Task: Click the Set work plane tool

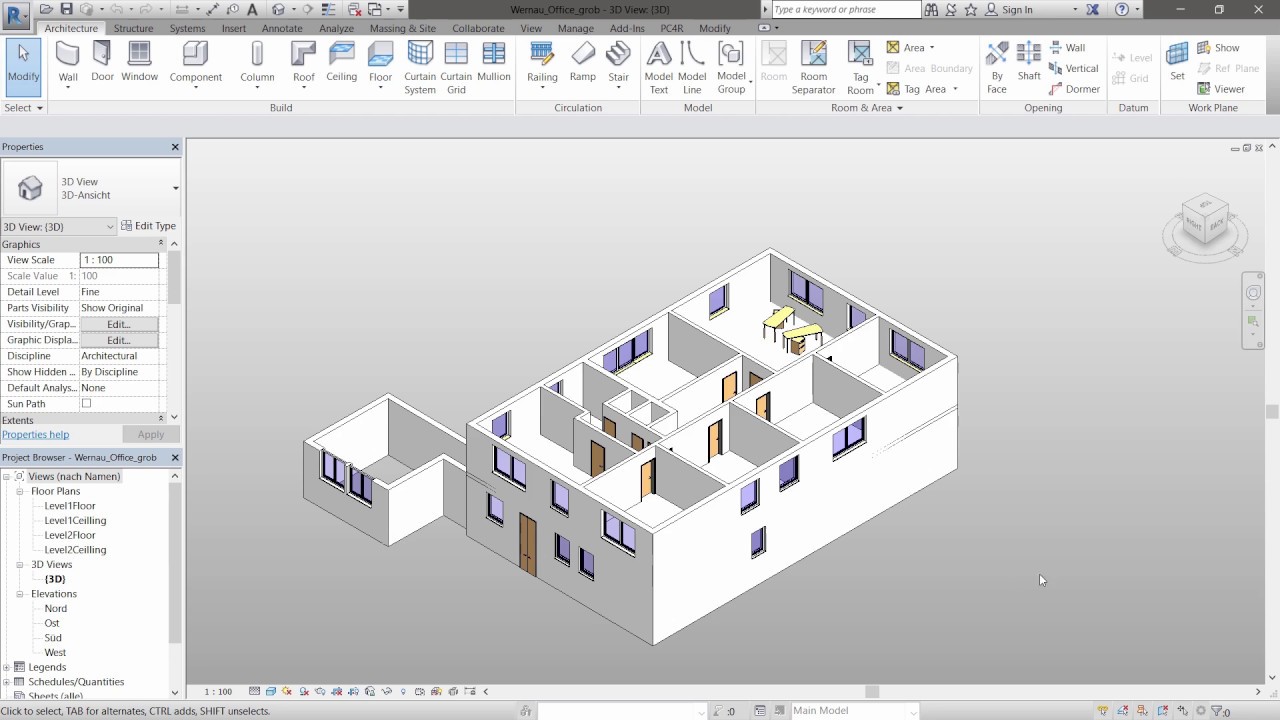Action: point(1178,62)
